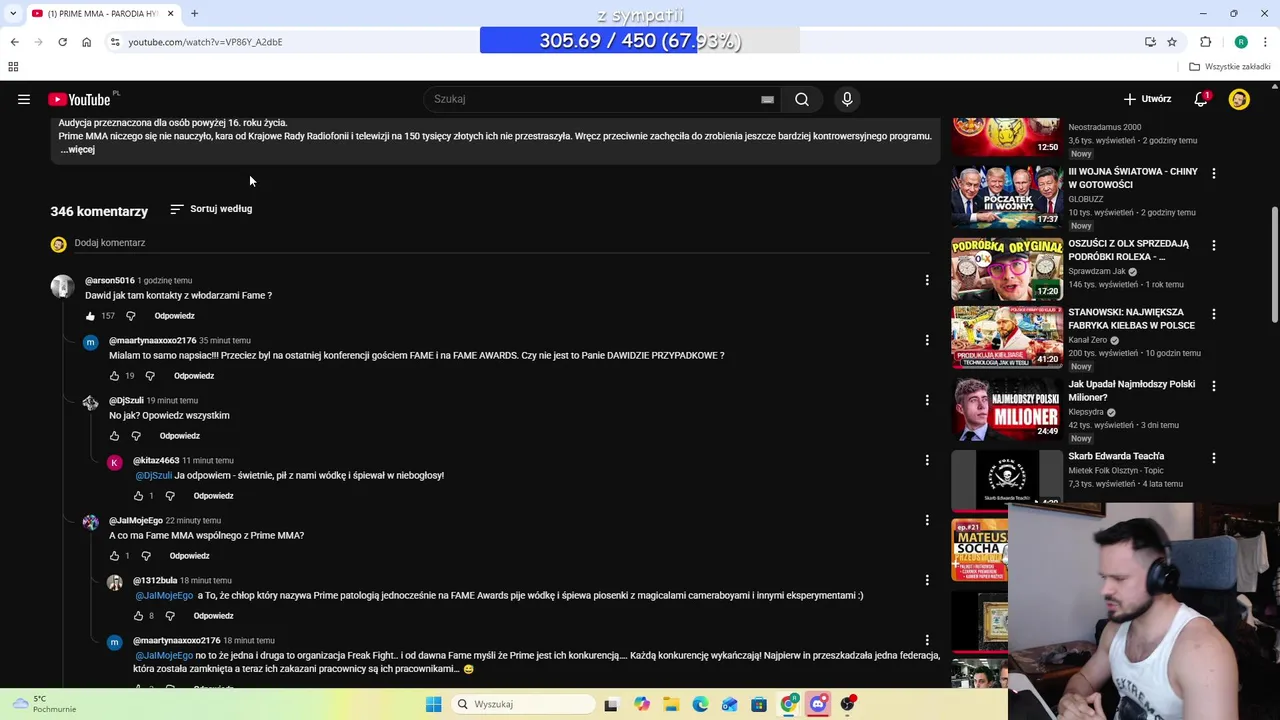
Task: Open Wszystkie zakładki bookmarks folder
Action: tap(1230, 67)
